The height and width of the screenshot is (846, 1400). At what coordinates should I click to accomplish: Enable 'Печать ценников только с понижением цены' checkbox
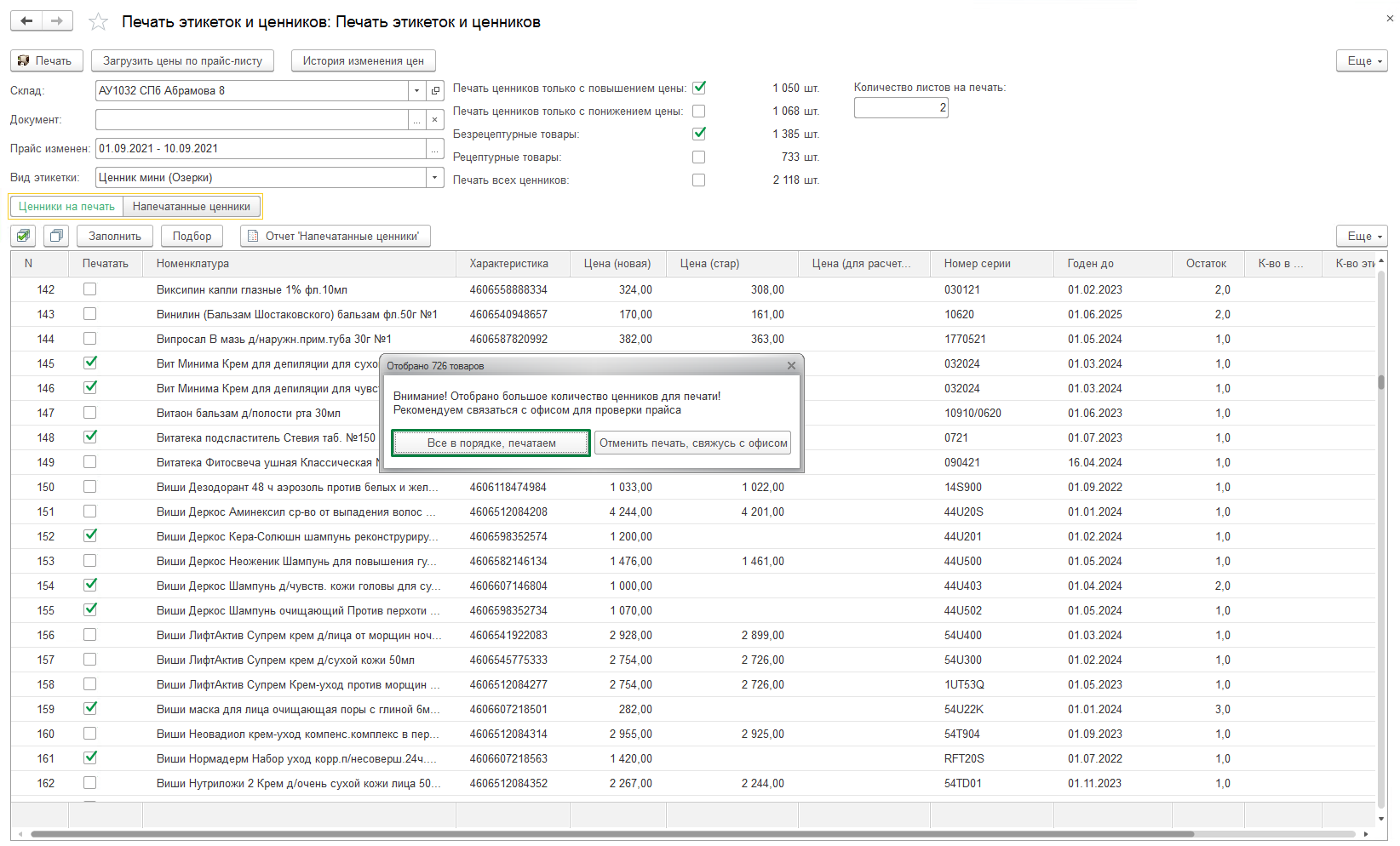pos(698,111)
